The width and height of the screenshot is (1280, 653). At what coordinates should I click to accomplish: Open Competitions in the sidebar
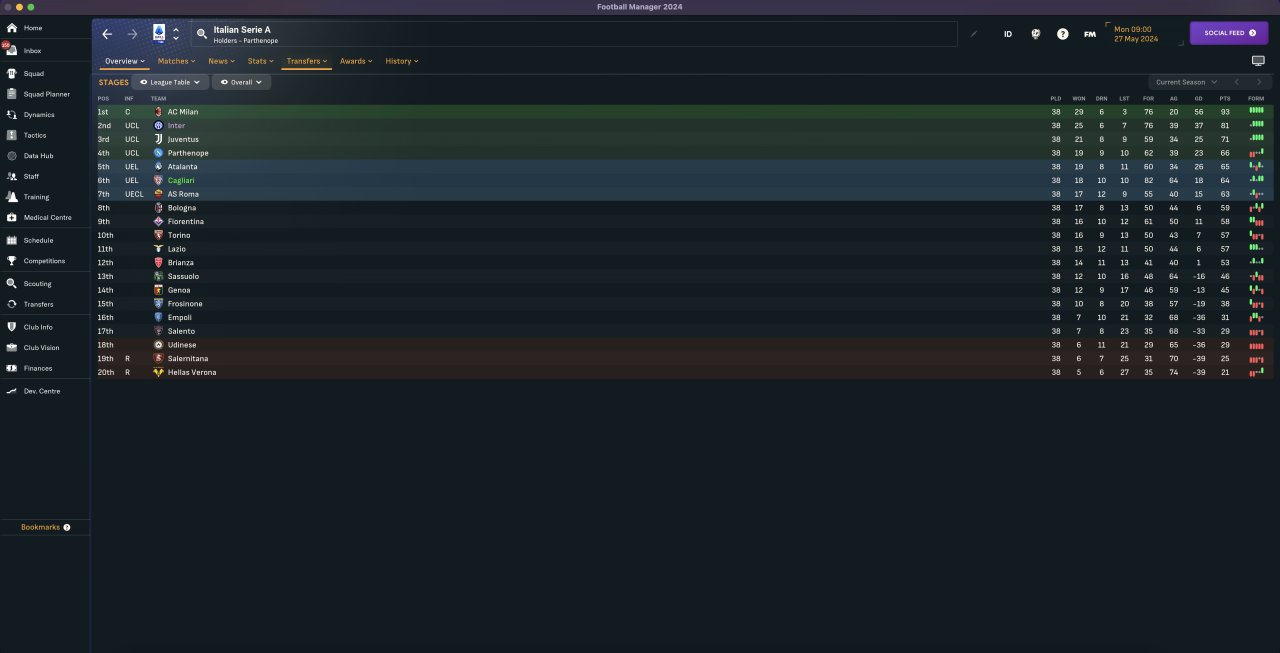pyautogui.click(x=44, y=261)
